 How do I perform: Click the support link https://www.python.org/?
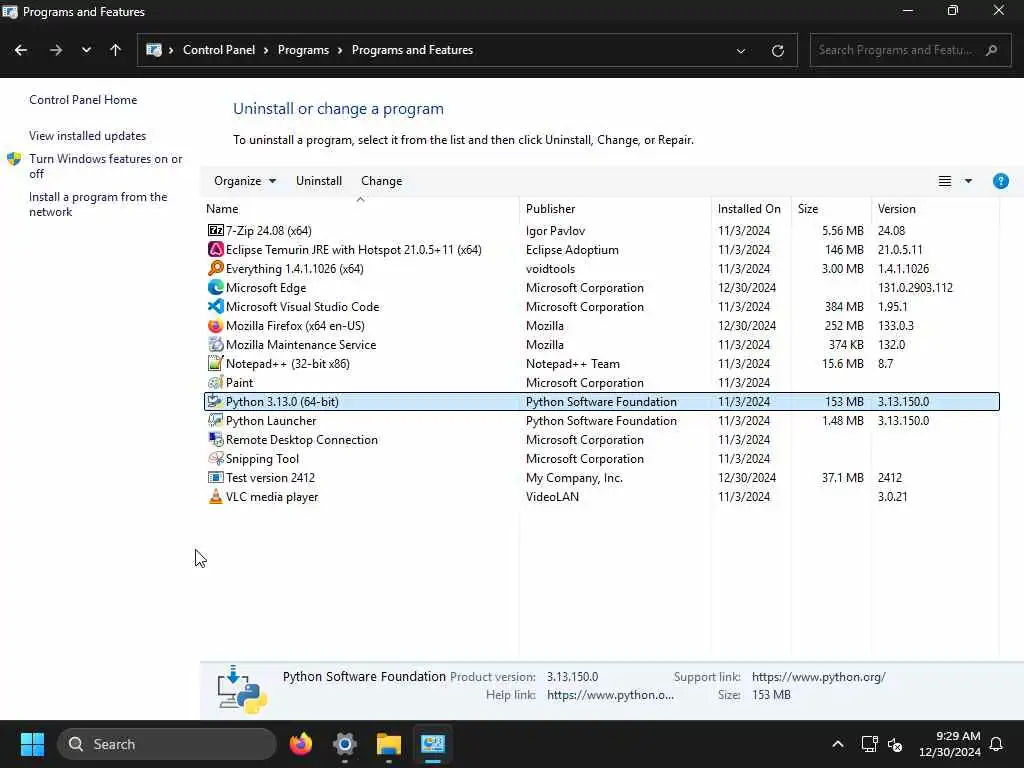pyautogui.click(x=818, y=677)
